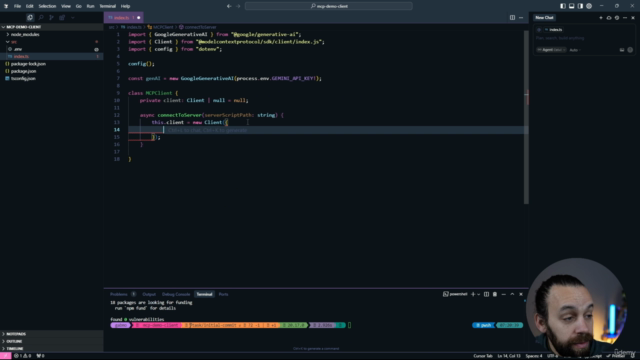
Task: Click the mcp-demo-client command search box
Action: (x=329, y=6)
